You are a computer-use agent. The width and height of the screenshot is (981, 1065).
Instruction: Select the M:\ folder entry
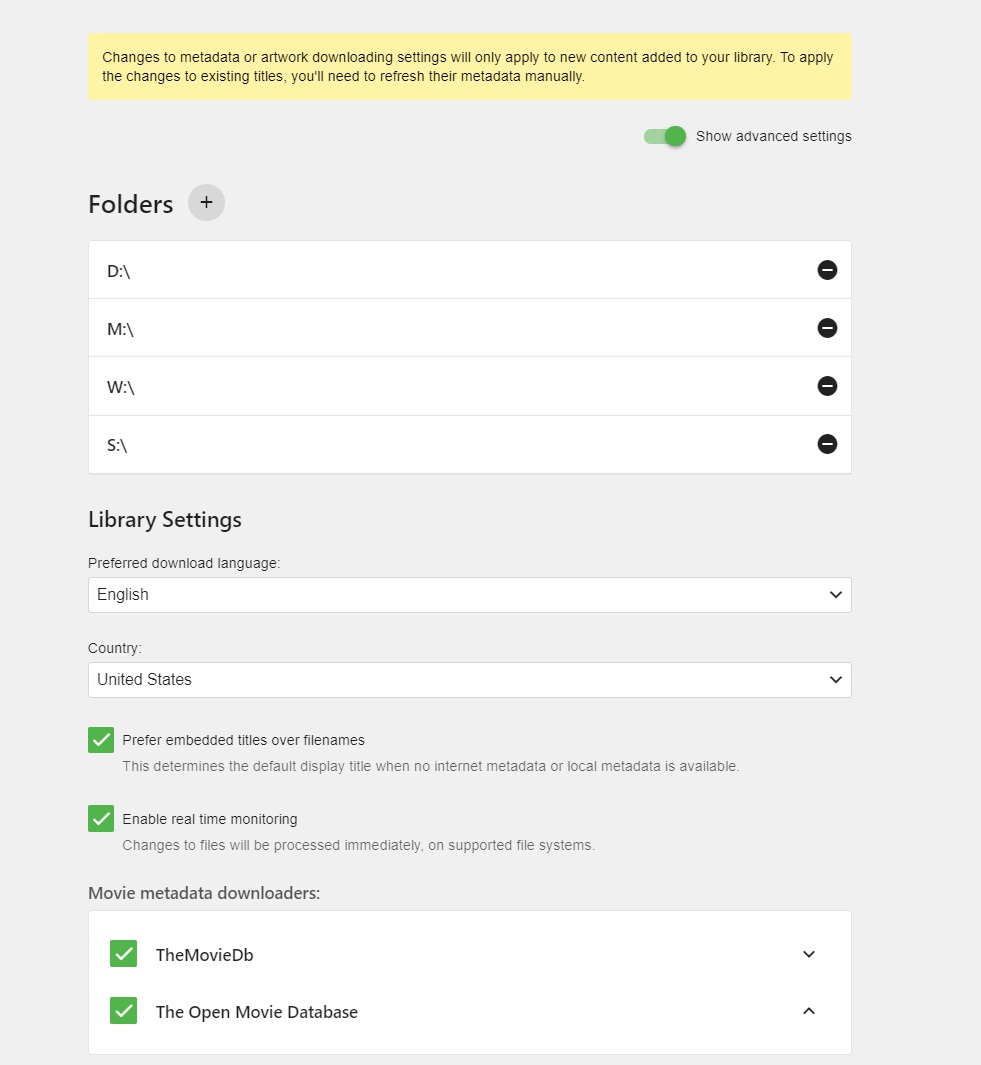[x=120, y=329]
